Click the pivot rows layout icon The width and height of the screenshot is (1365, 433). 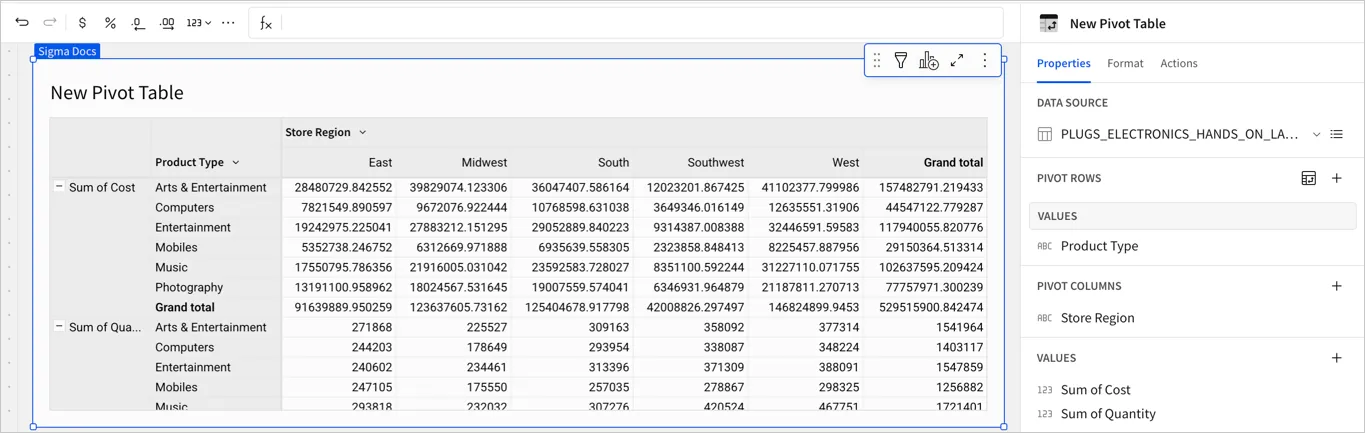point(1308,178)
